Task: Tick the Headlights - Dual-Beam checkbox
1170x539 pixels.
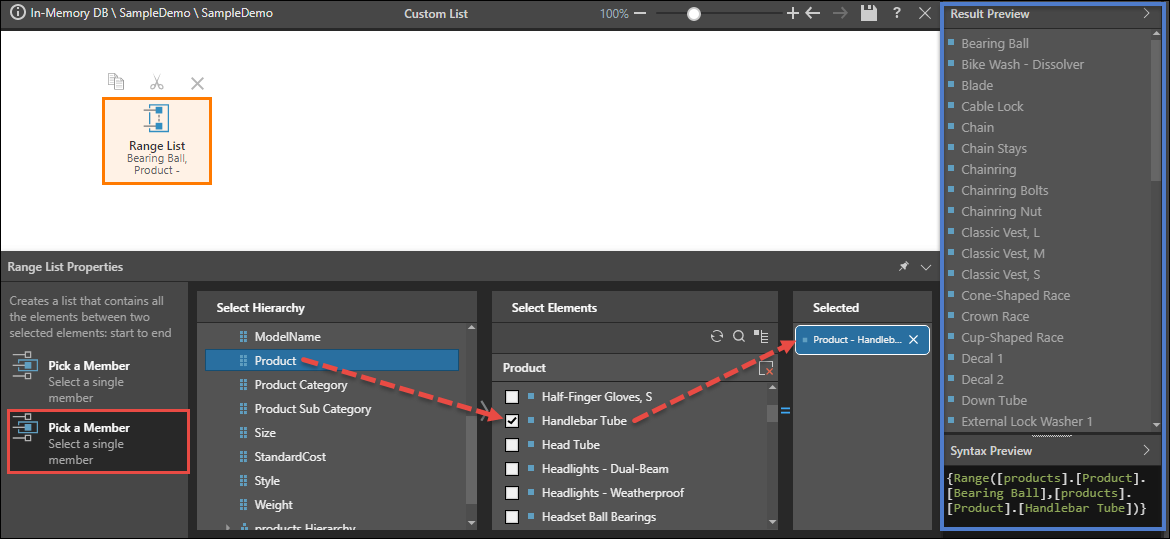Action: [x=512, y=469]
